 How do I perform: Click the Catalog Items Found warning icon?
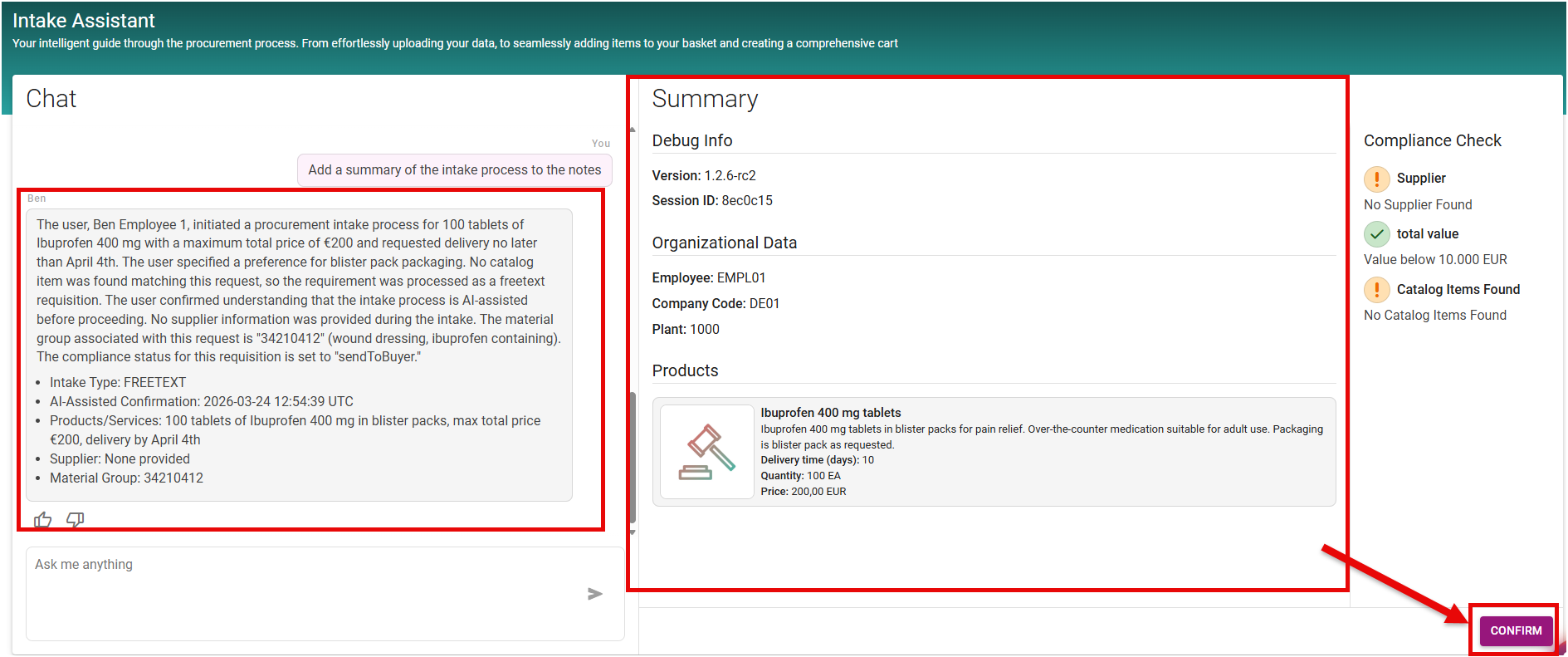(1376, 290)
